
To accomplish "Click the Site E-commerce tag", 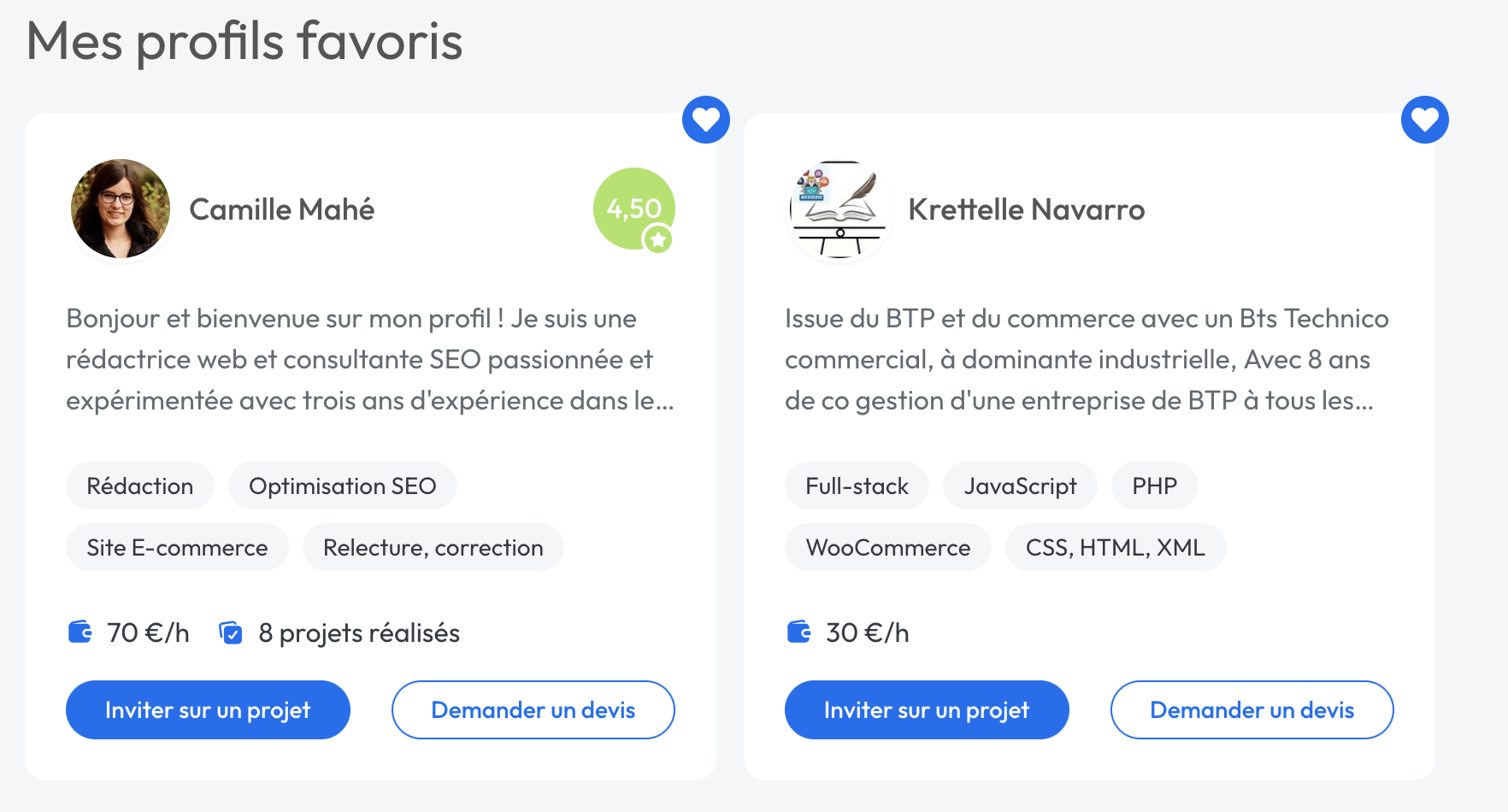I will tap(177, 547).
